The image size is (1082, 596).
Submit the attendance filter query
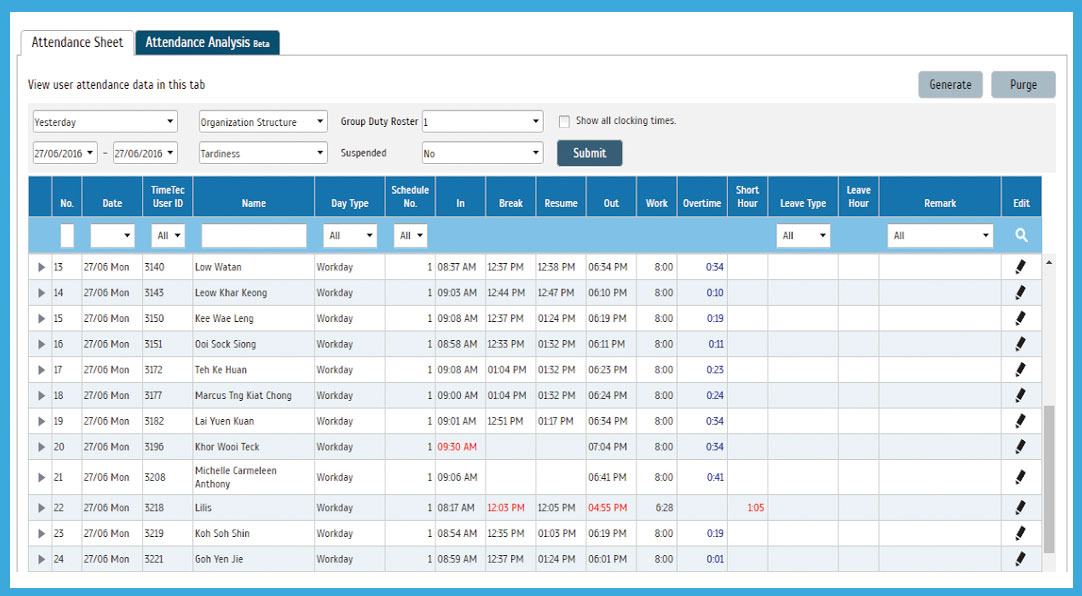point(589,153)
